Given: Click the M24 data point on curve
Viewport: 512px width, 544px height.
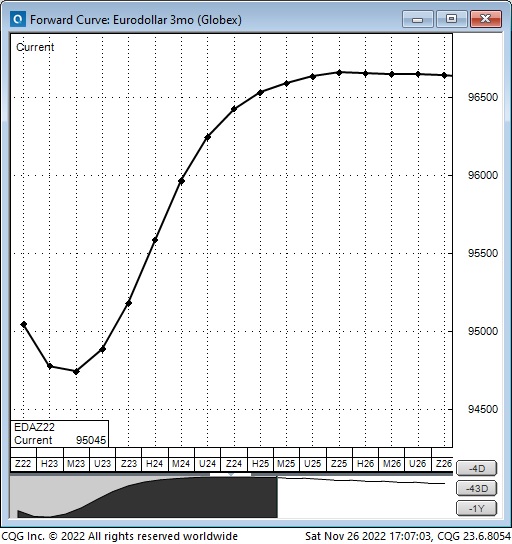Looking at the screenshot, I should (x=181, y=181).
